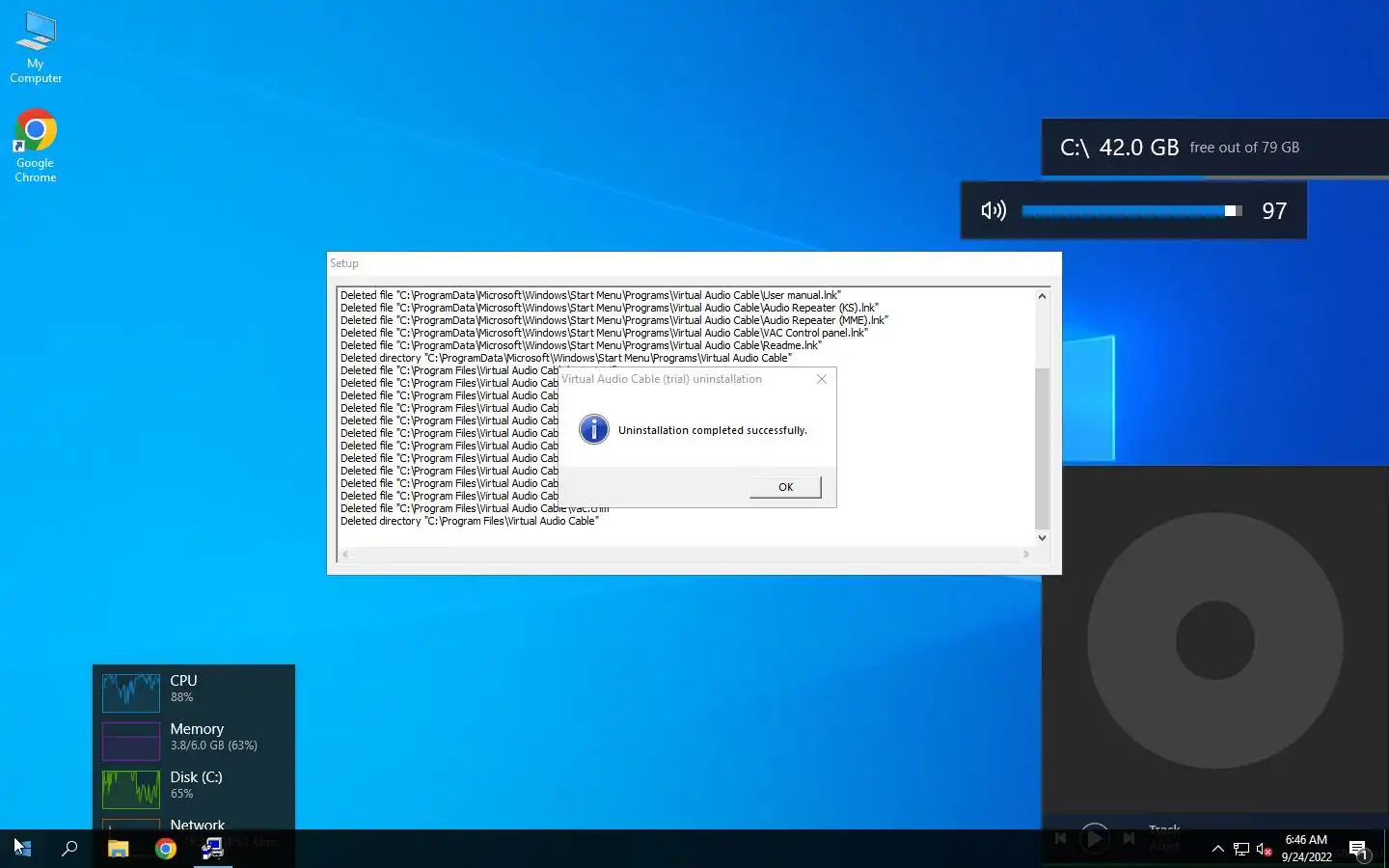Select last log line 'Deleted directory C:\Program Files\Virtual Audio Cable'
Viewport: 1389px width, 868px height.
pos(469,521)
